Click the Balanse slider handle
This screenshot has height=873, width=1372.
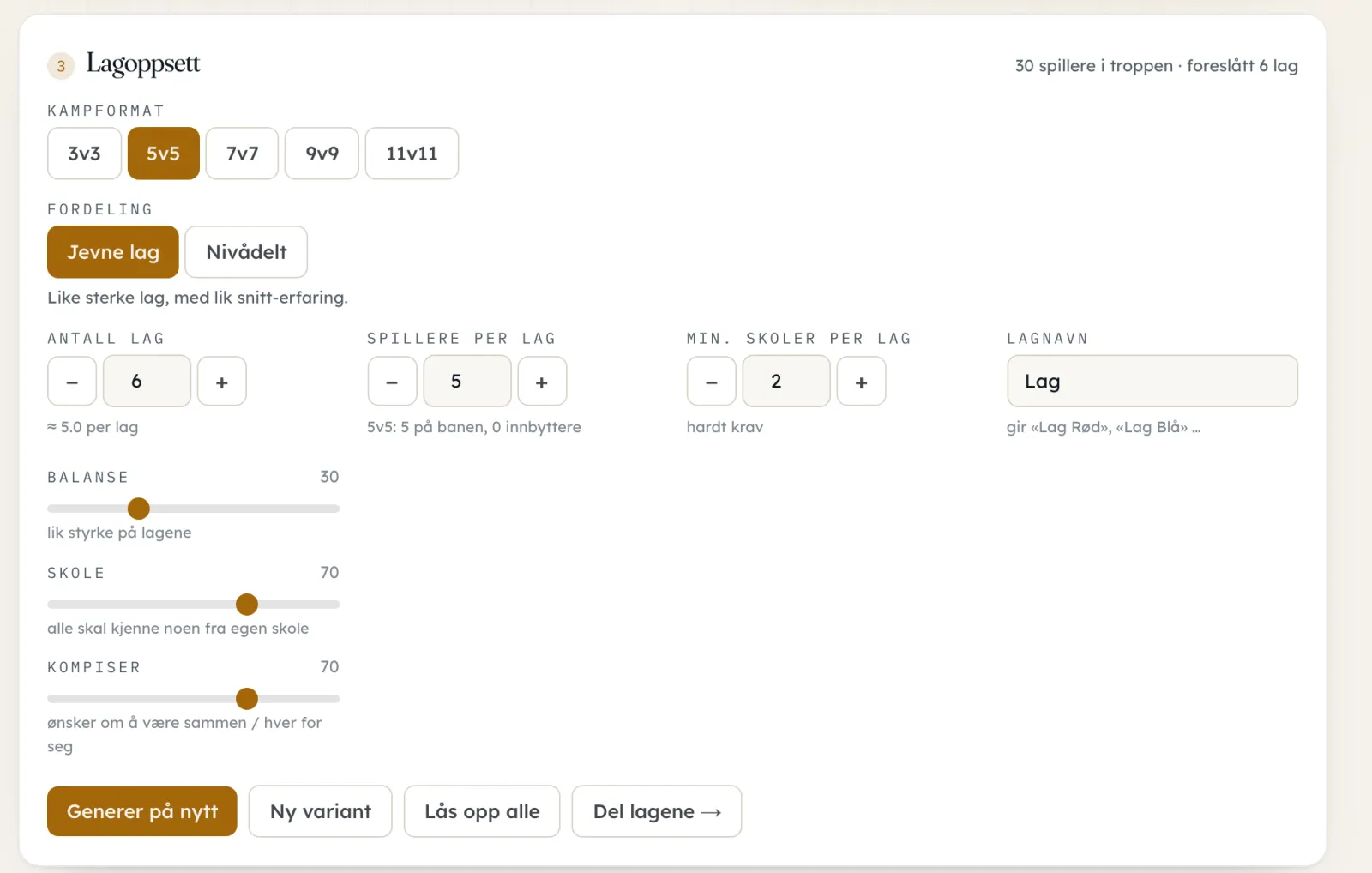139,509
